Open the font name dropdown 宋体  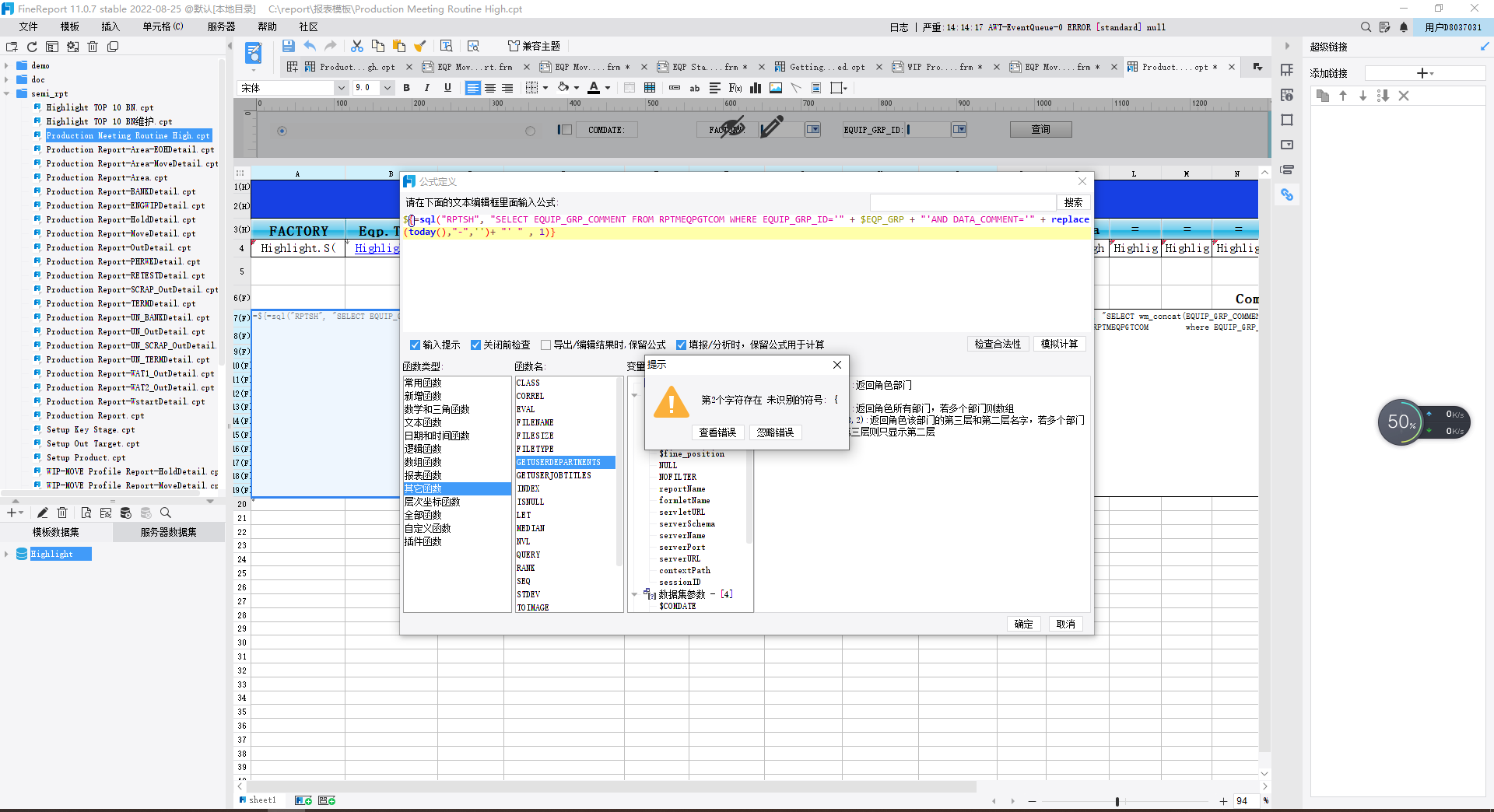tap(342, 88)
